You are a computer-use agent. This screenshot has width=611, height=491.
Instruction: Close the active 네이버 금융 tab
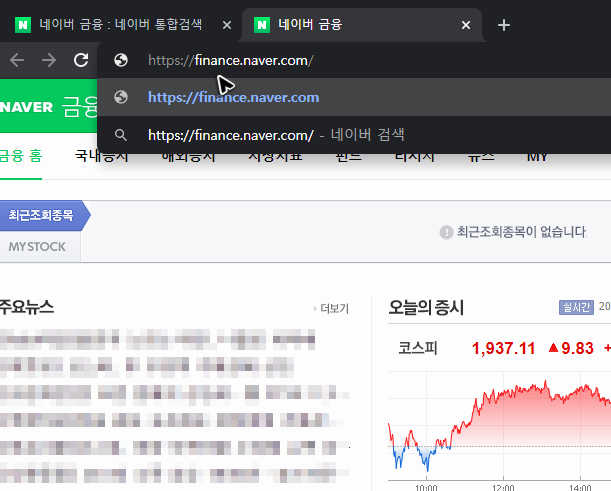pos(466,25)
